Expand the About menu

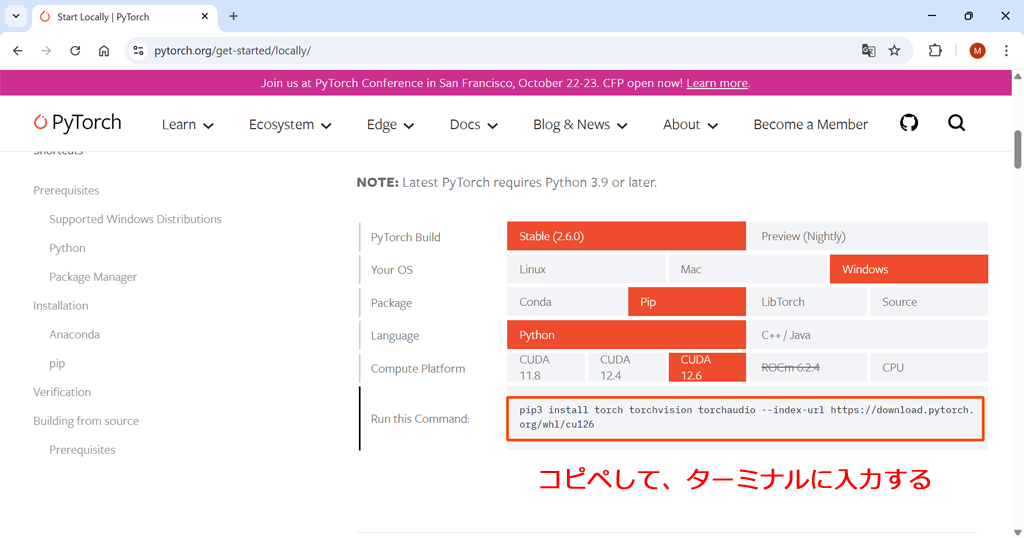click(690, 125)
